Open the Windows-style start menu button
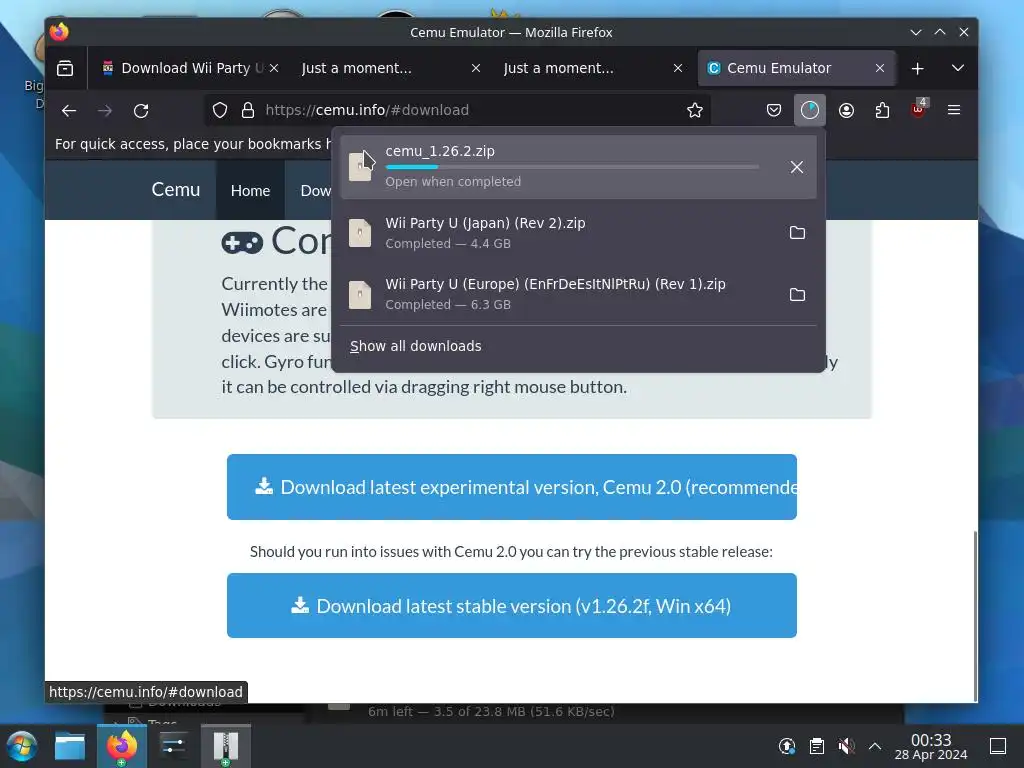The height and width of the screenshot is (768, 1024). 22,746
